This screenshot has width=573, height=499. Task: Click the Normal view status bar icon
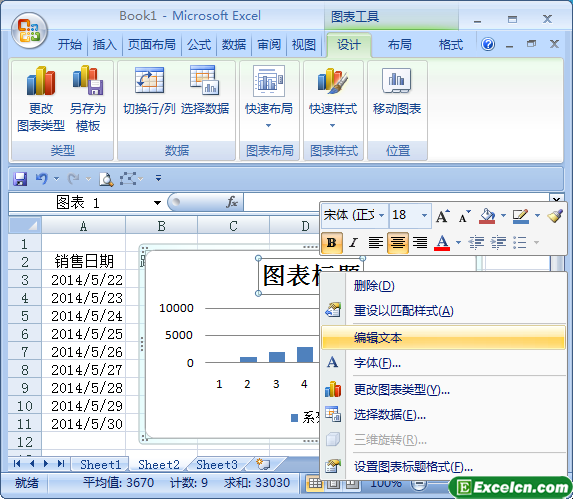click(315, 483)
